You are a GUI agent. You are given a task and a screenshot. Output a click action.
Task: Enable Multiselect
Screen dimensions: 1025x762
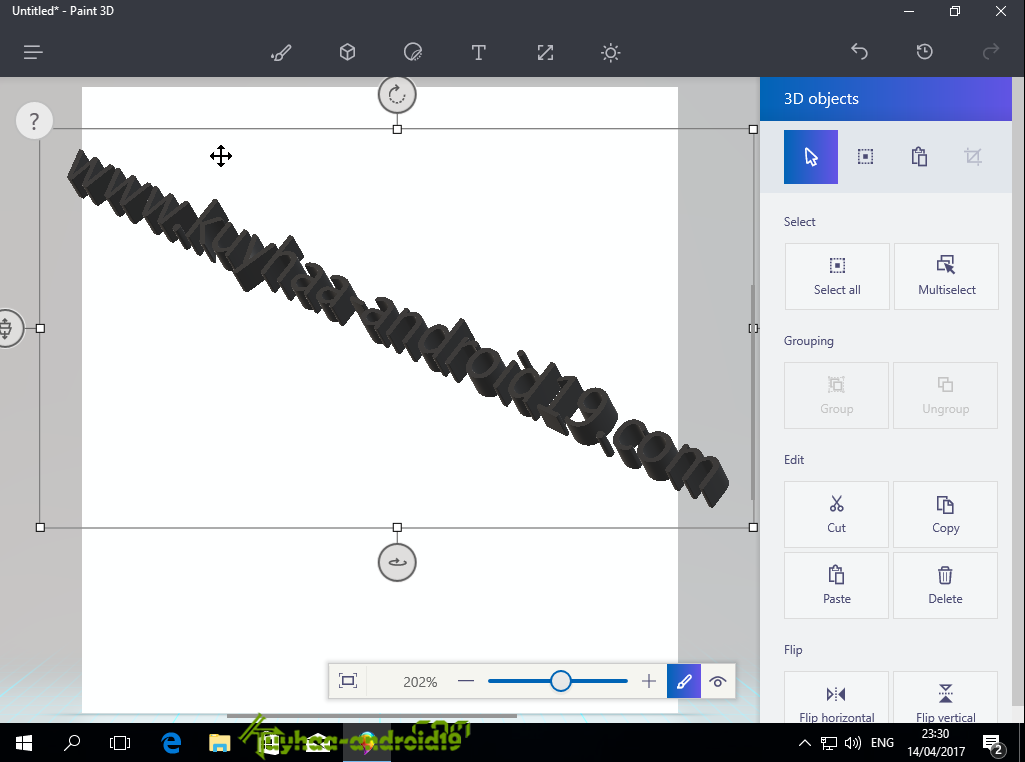946,276
